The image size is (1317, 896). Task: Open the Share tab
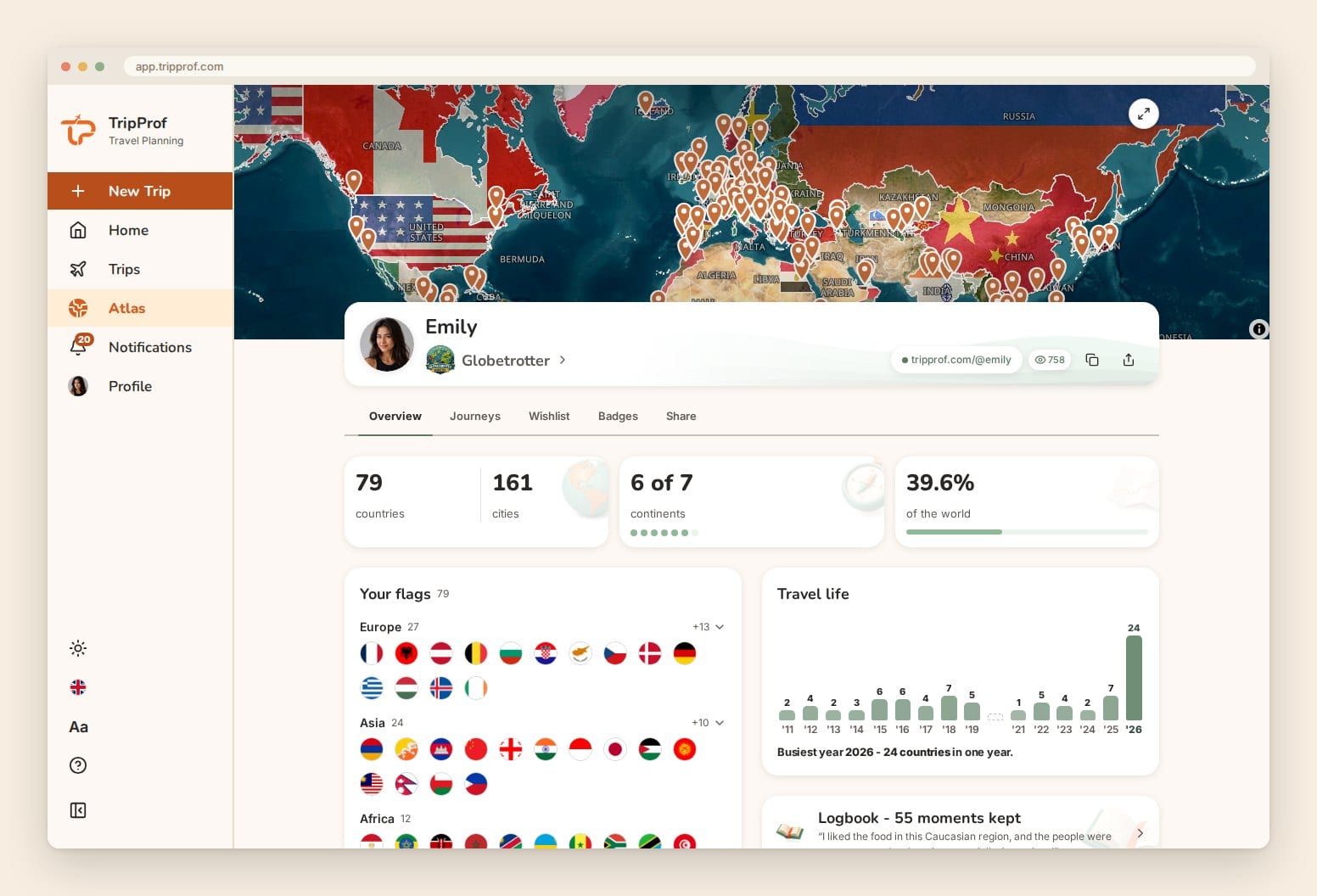point(681,417)
